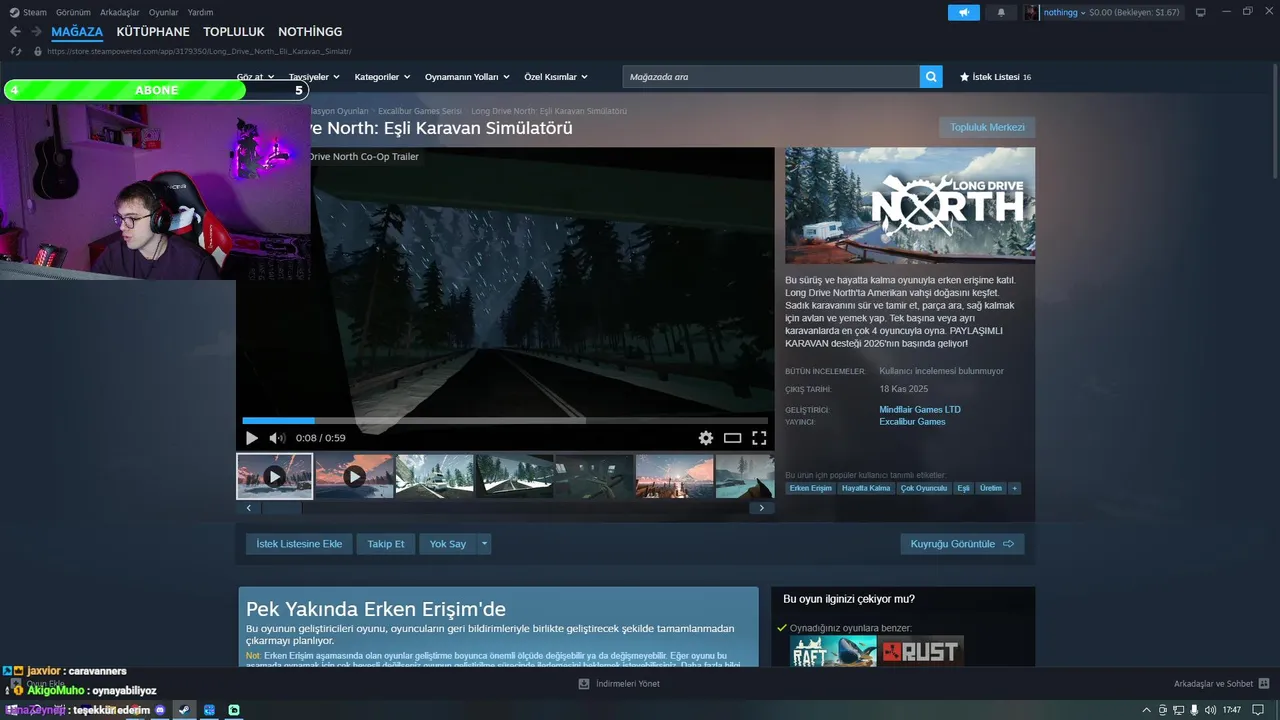Open the Oyunlar menu

tap(164, 12)
